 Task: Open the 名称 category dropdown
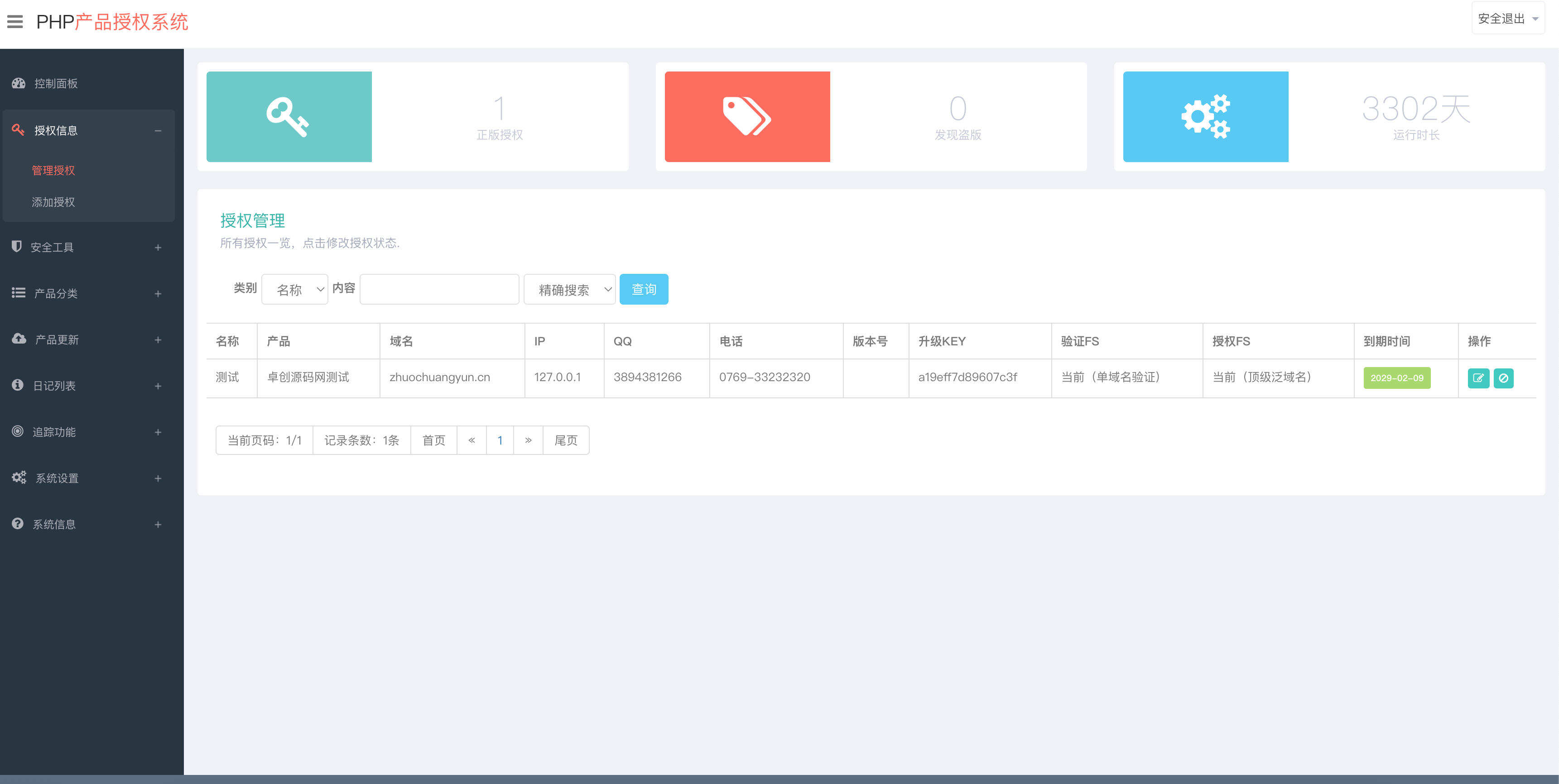tap(295, 289)
